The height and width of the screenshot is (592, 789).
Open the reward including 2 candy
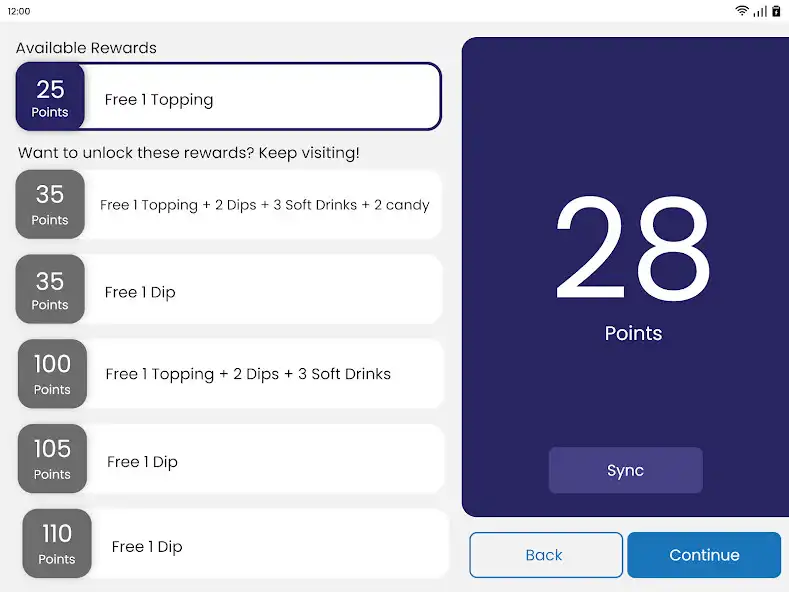(x=229, y=204)
